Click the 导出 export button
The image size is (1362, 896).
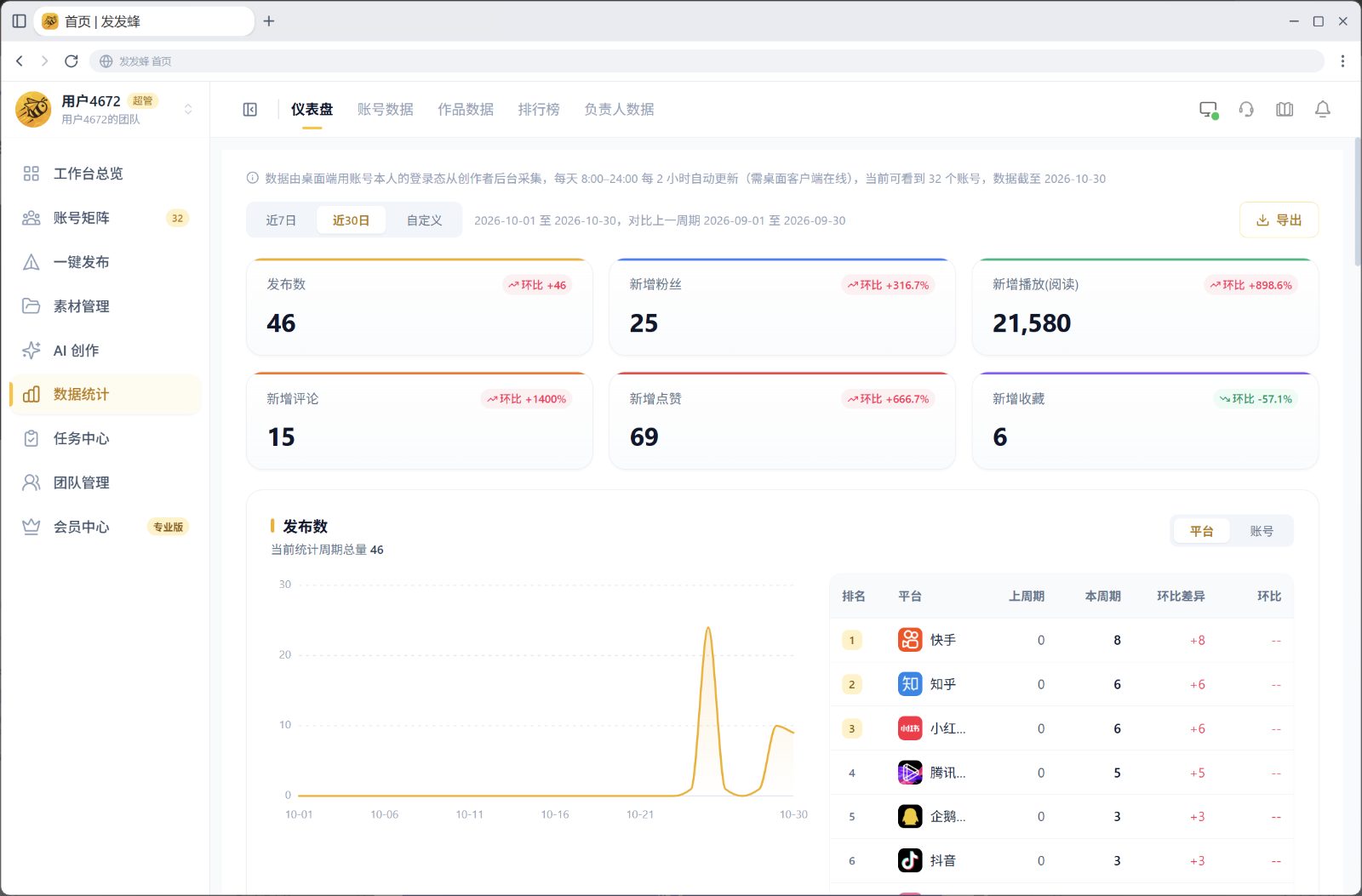click(1279, 220)
